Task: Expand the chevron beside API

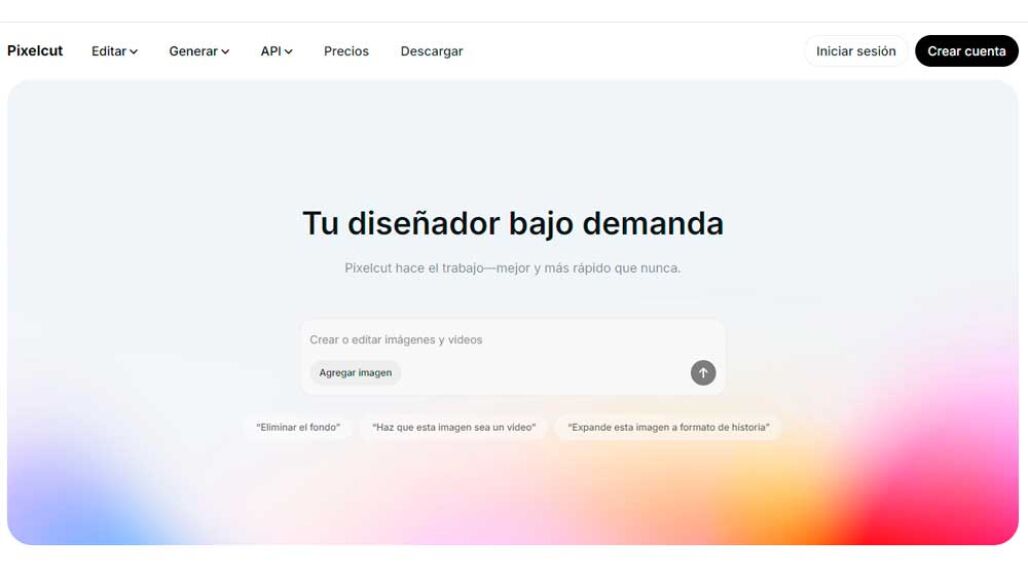Action: click(289, 52)
